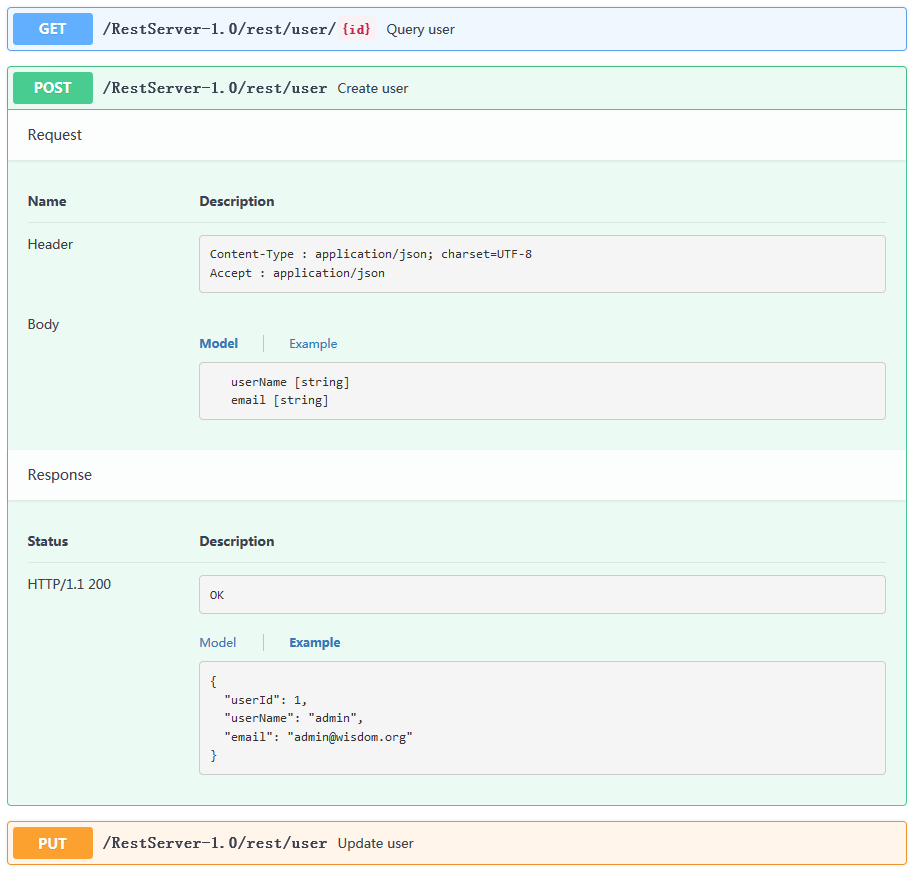Viewport: 912px width, 871px height.
Task: Click the POST /RestServer-1.0/rest/user path
Action: pyautogui.click(x=215, y=88)
